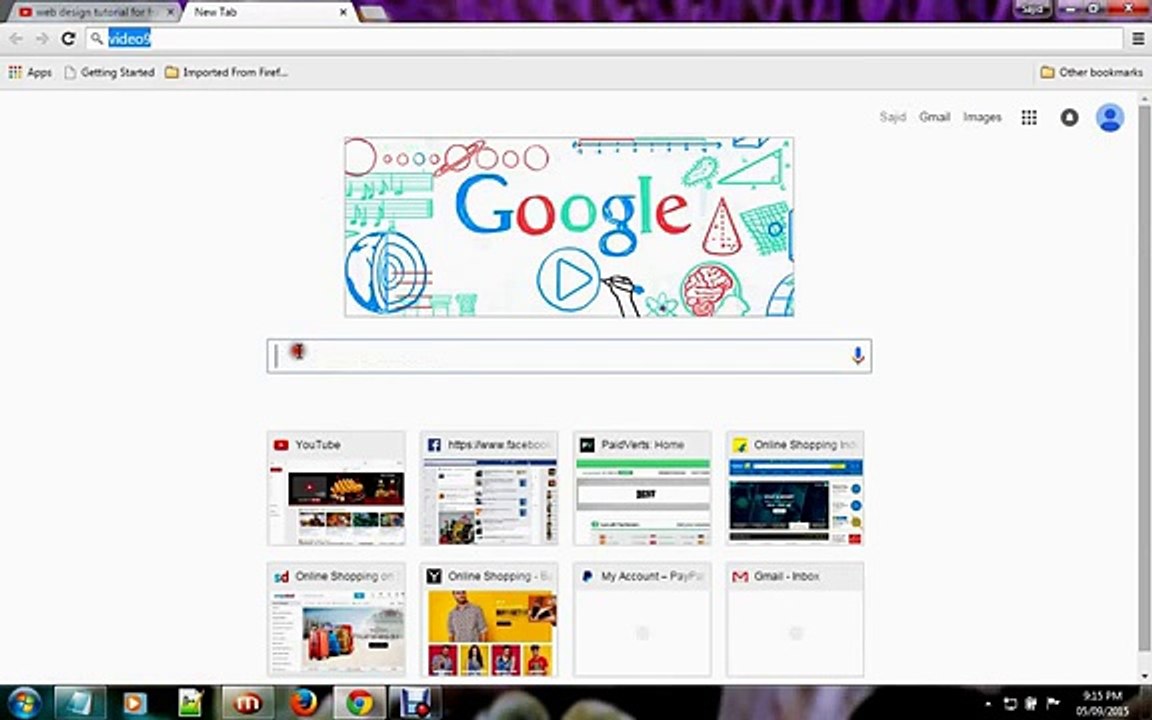
Task: Click the scrollbar down arrow
Action: [x=1144, y=677]
